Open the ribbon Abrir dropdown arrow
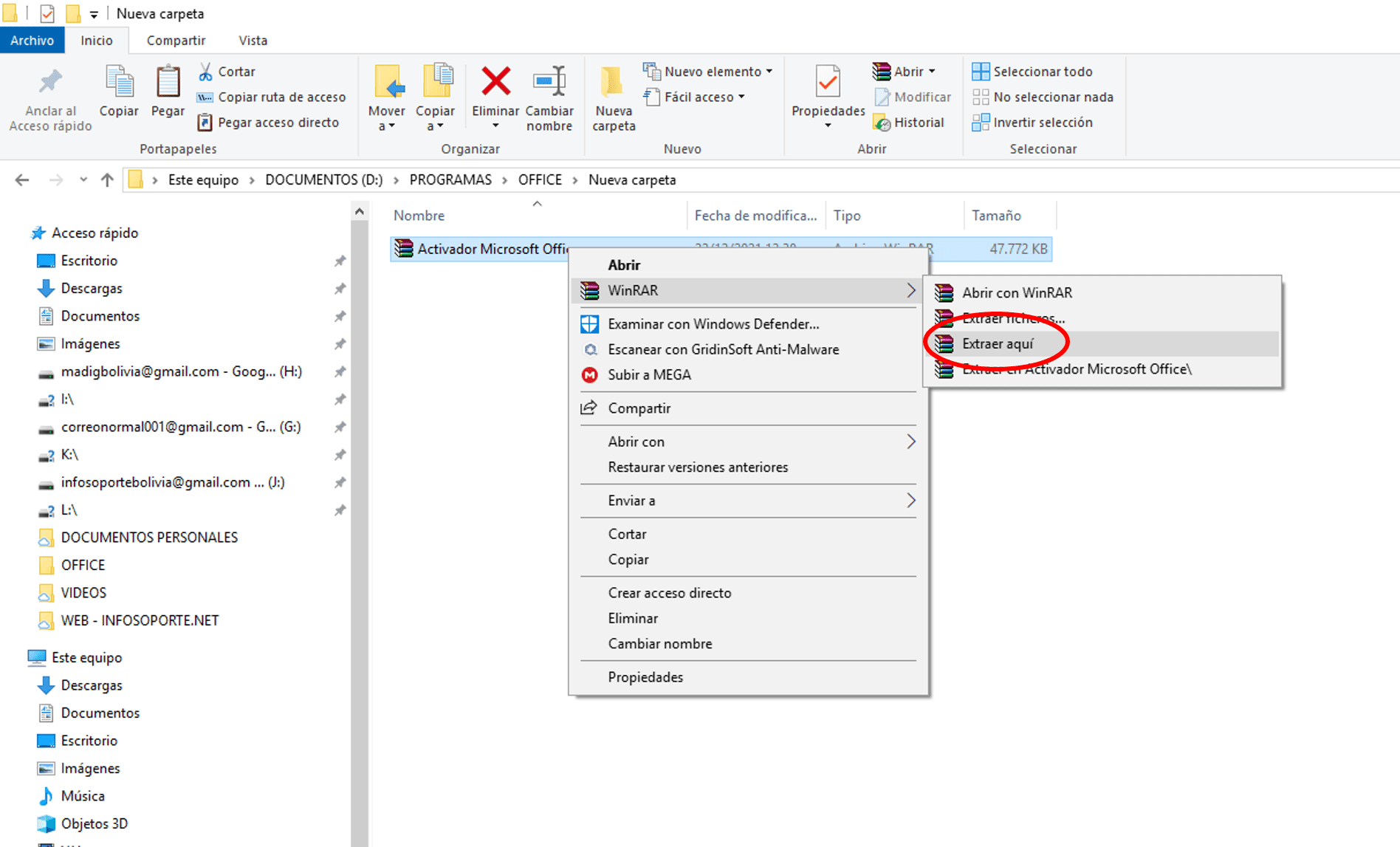 coord(932,72)
